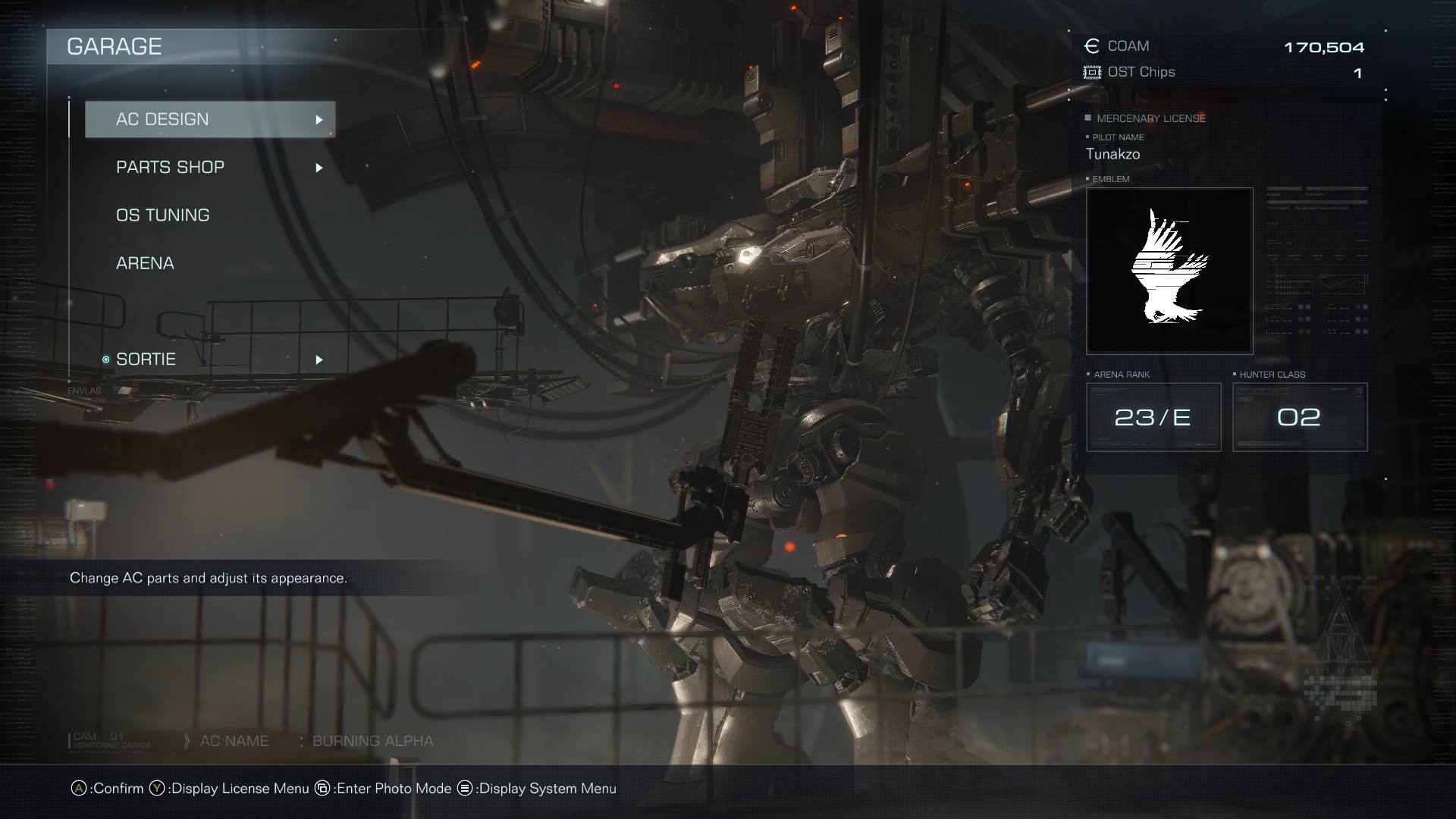Select ARENA in the garage menu

click(x=210, y=263)
